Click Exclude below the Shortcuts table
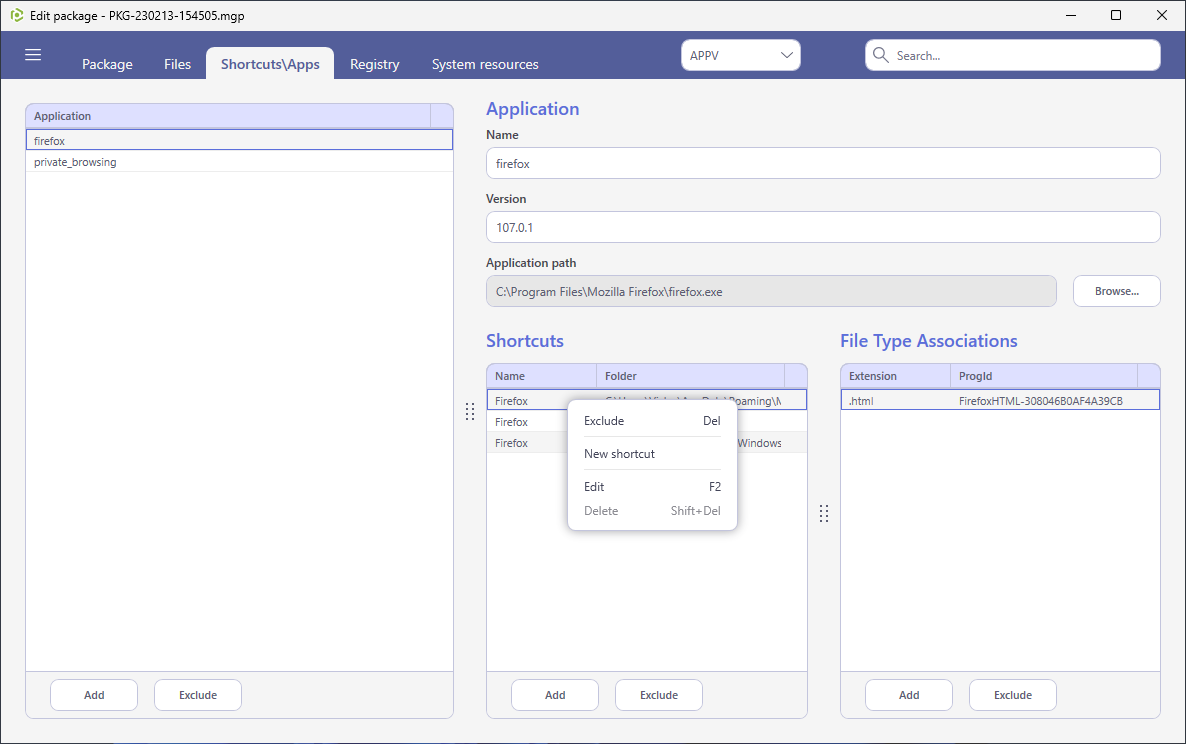This screenshot has width=1186, height=744. click(659, 695)
